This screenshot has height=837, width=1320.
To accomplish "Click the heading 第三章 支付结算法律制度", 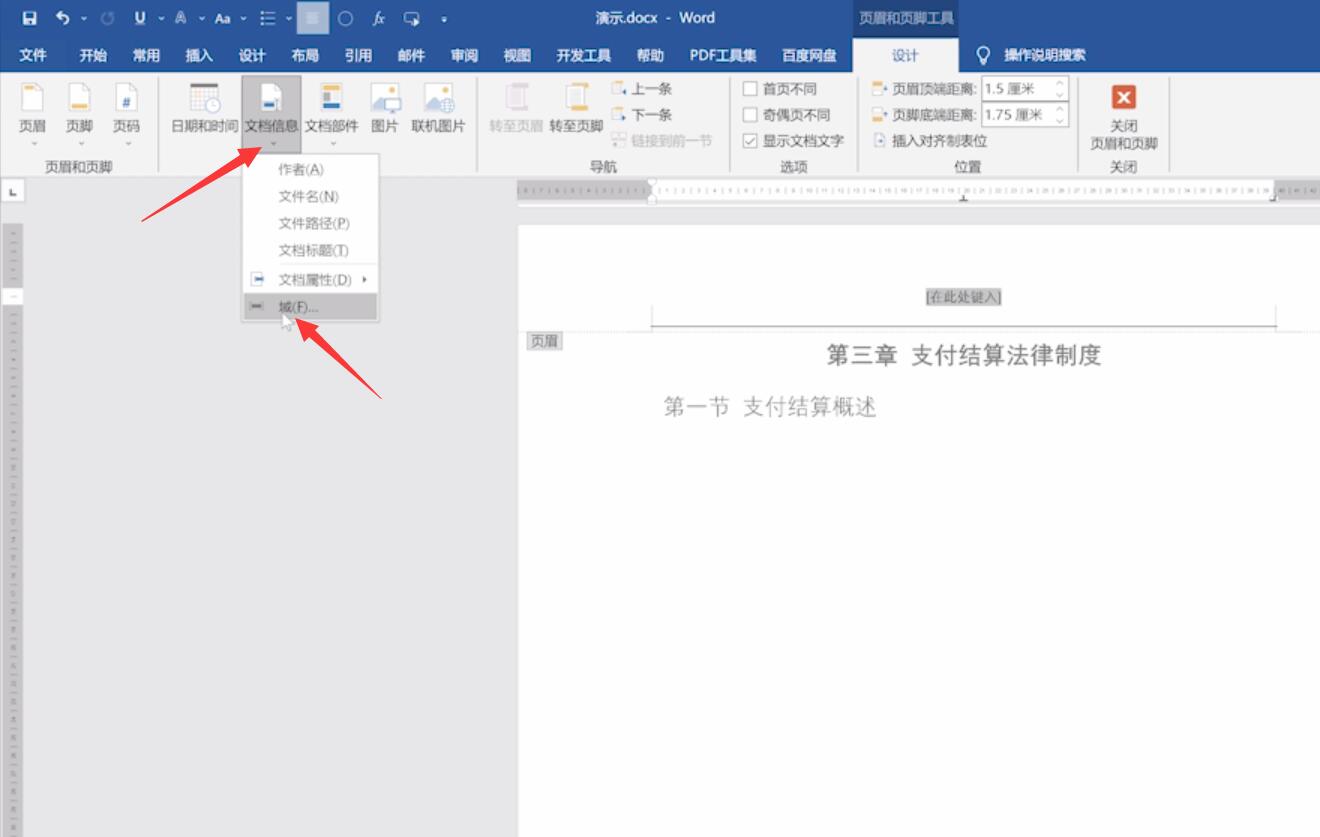I will [963, 355].
